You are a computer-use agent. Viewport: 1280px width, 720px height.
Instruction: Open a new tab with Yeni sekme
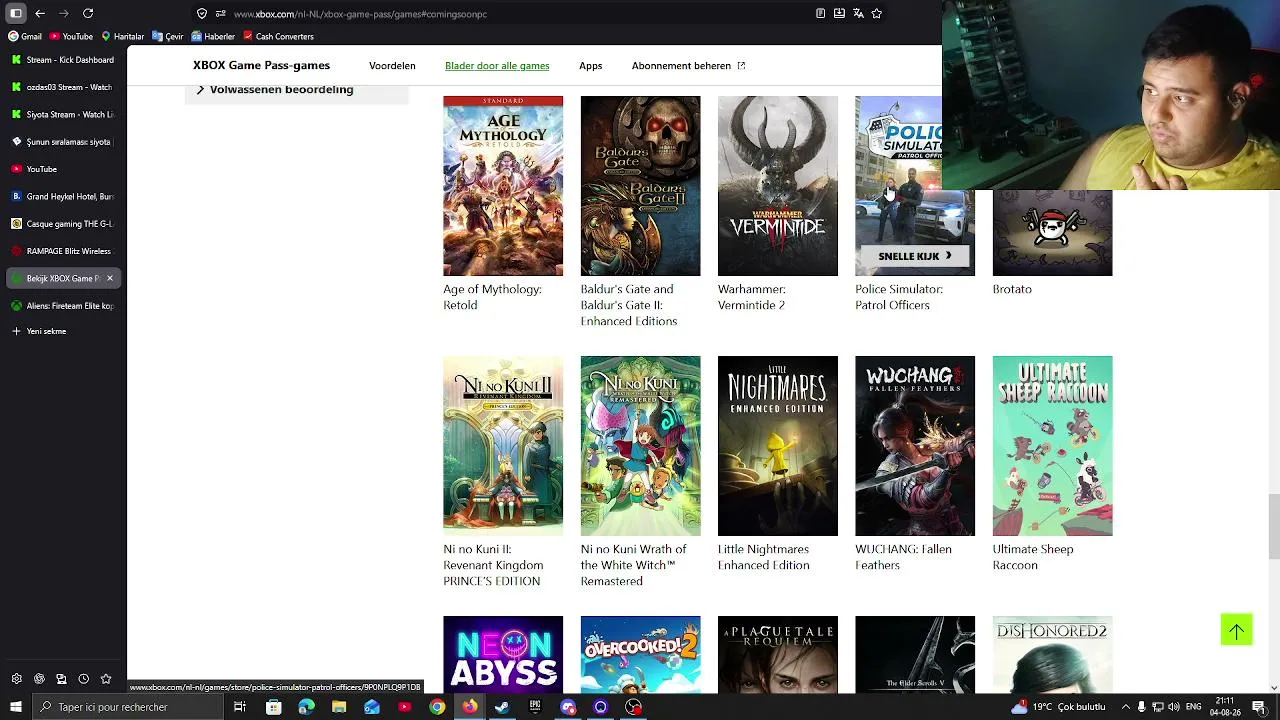click(40, 331)
